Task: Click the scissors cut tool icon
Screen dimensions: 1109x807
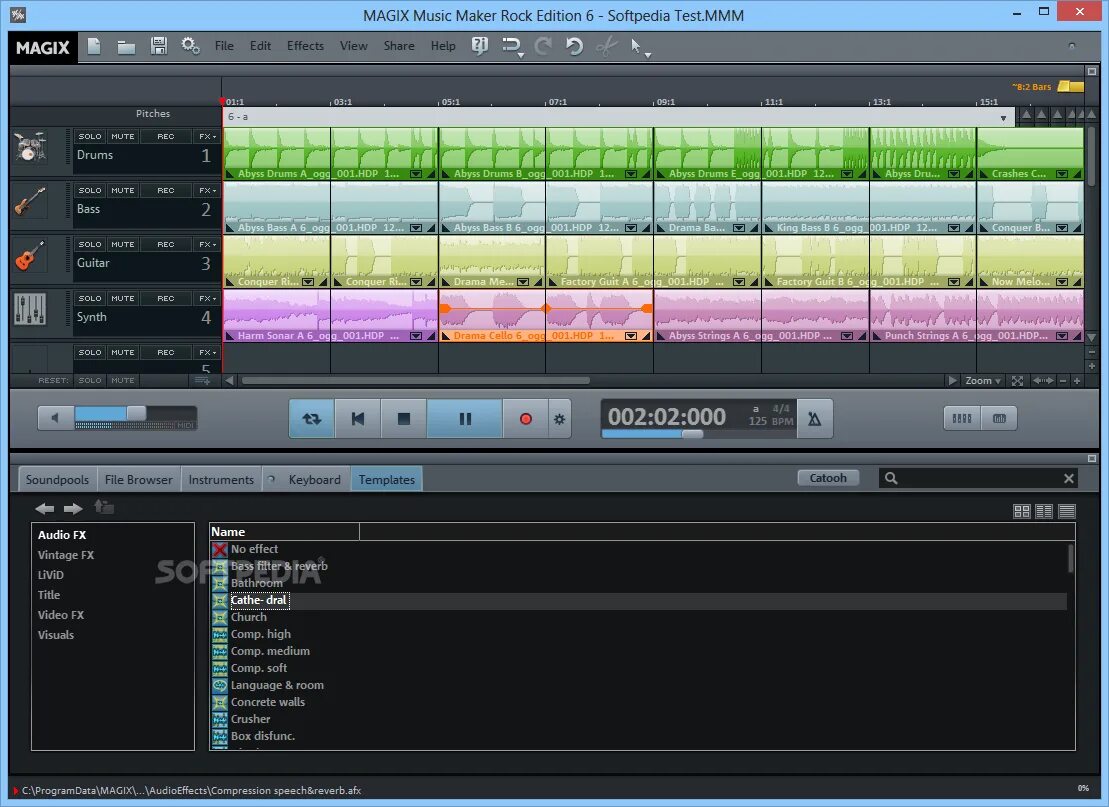Action: 606,47
